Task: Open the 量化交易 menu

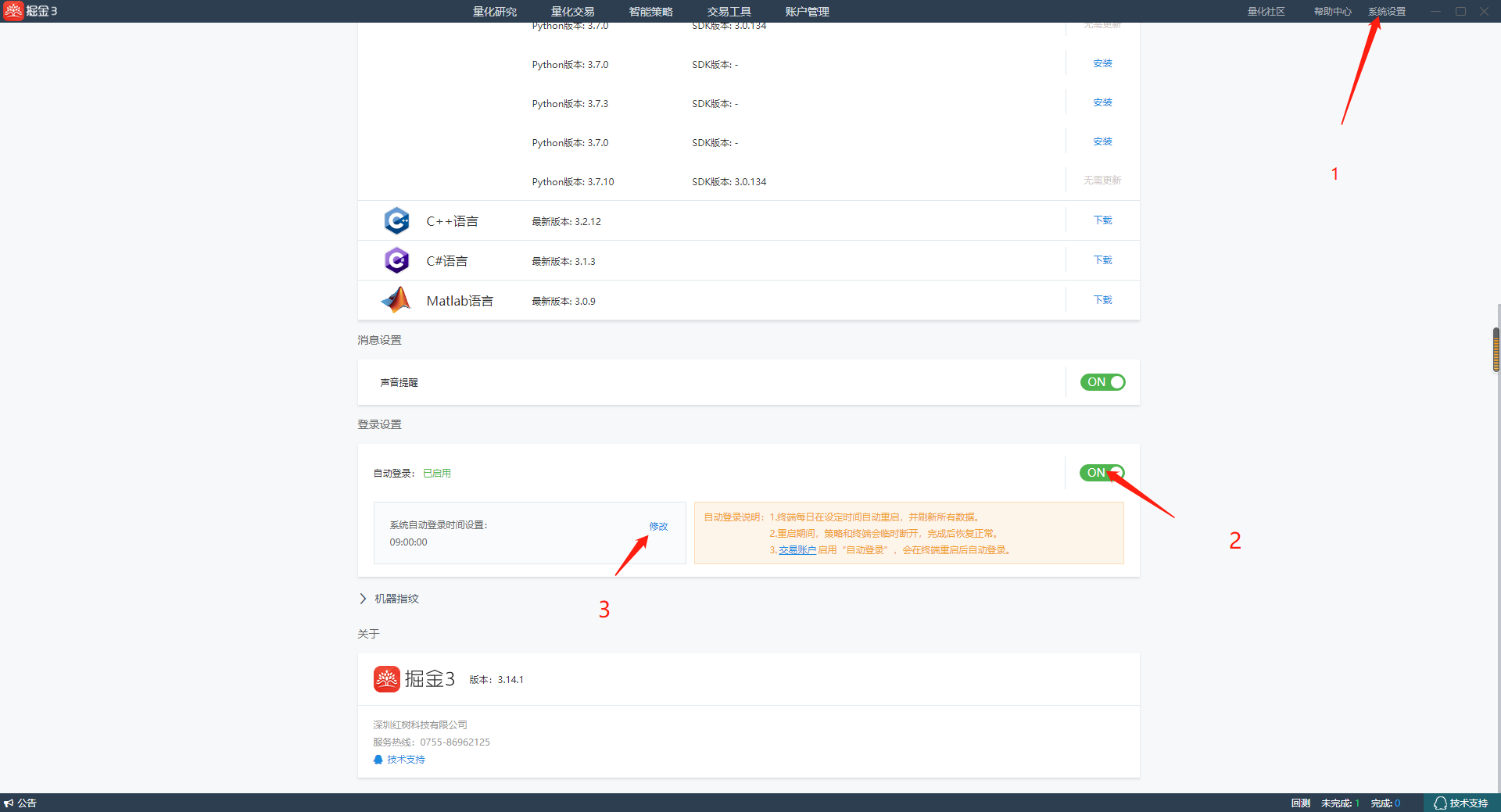Action: (x=573, y=12)
